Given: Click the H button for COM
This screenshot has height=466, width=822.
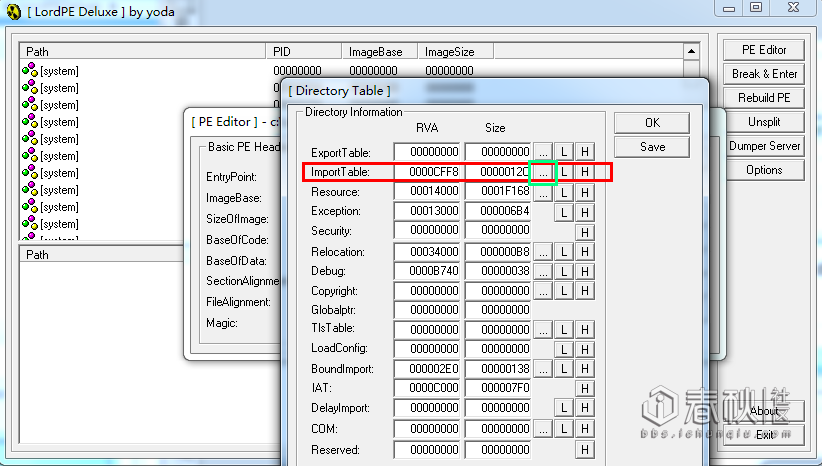Looking at the screenshot, I should [585, 429].
